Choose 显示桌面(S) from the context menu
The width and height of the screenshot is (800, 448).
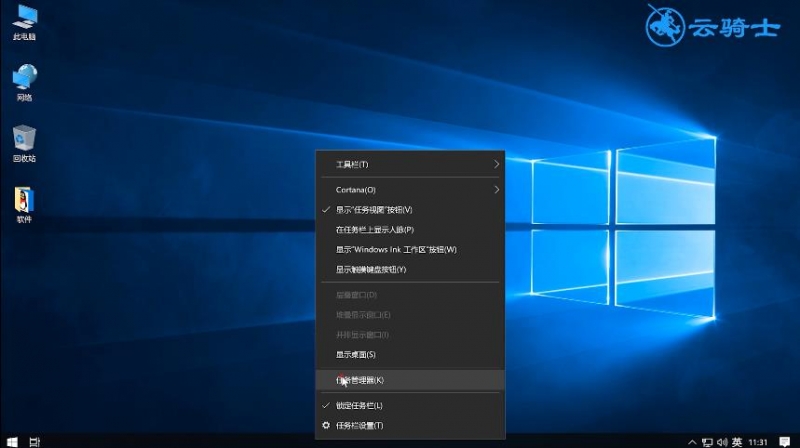tap(410, 355)
